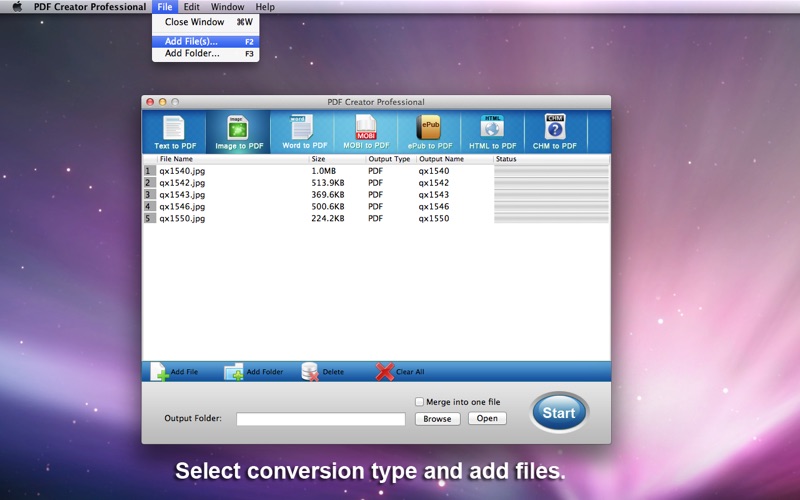This screenshot has width=800, height=500.
Task: Click PDF output type for qx1540.jpg
Action: [x=376, y=171]
